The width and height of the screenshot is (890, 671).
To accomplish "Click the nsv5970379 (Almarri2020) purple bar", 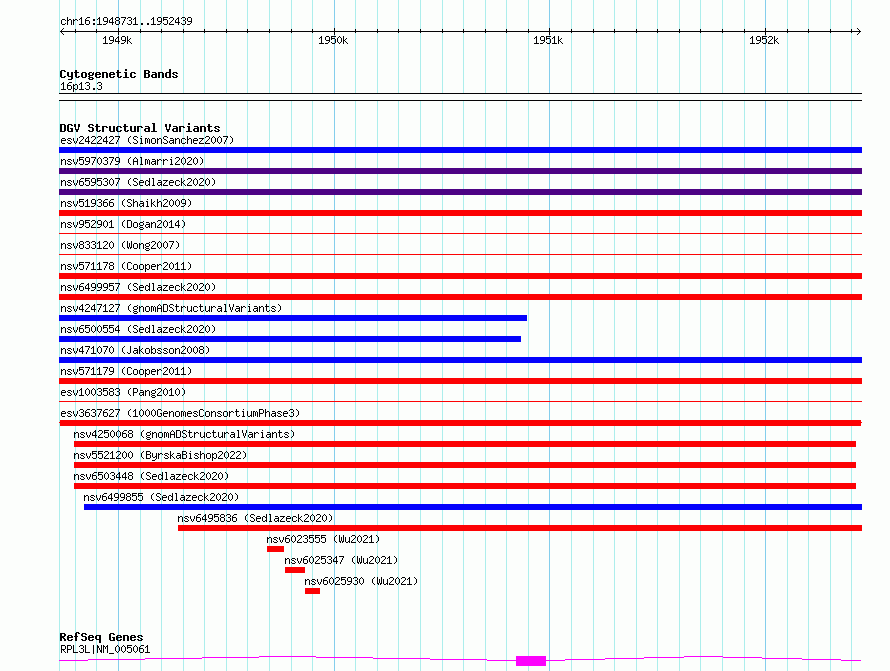I will tap(460, 171).
